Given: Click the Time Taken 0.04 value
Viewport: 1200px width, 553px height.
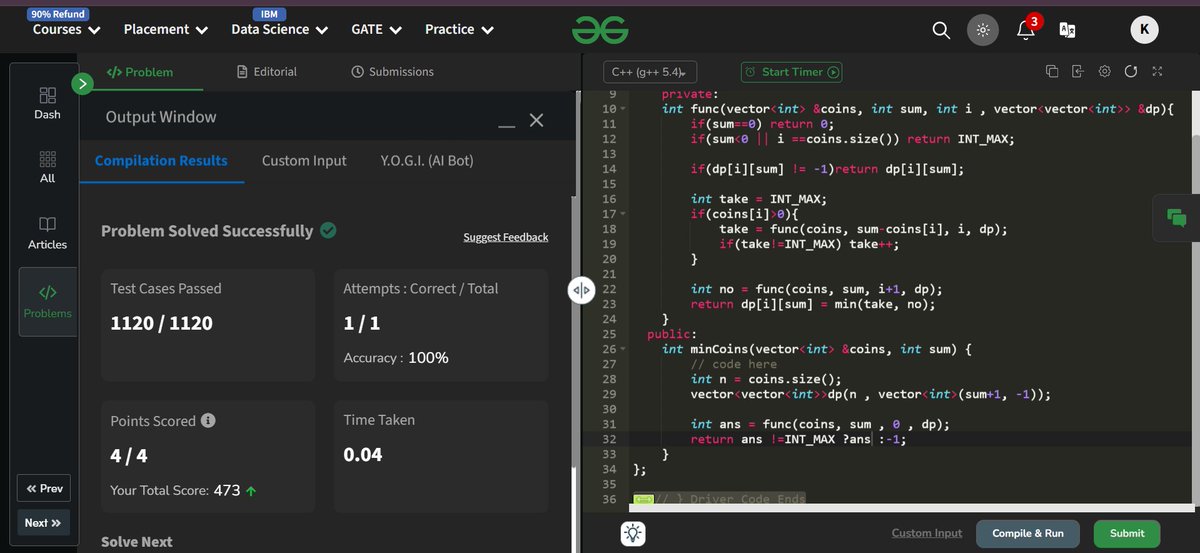Looking at the screenshot, I should (363, 455).
